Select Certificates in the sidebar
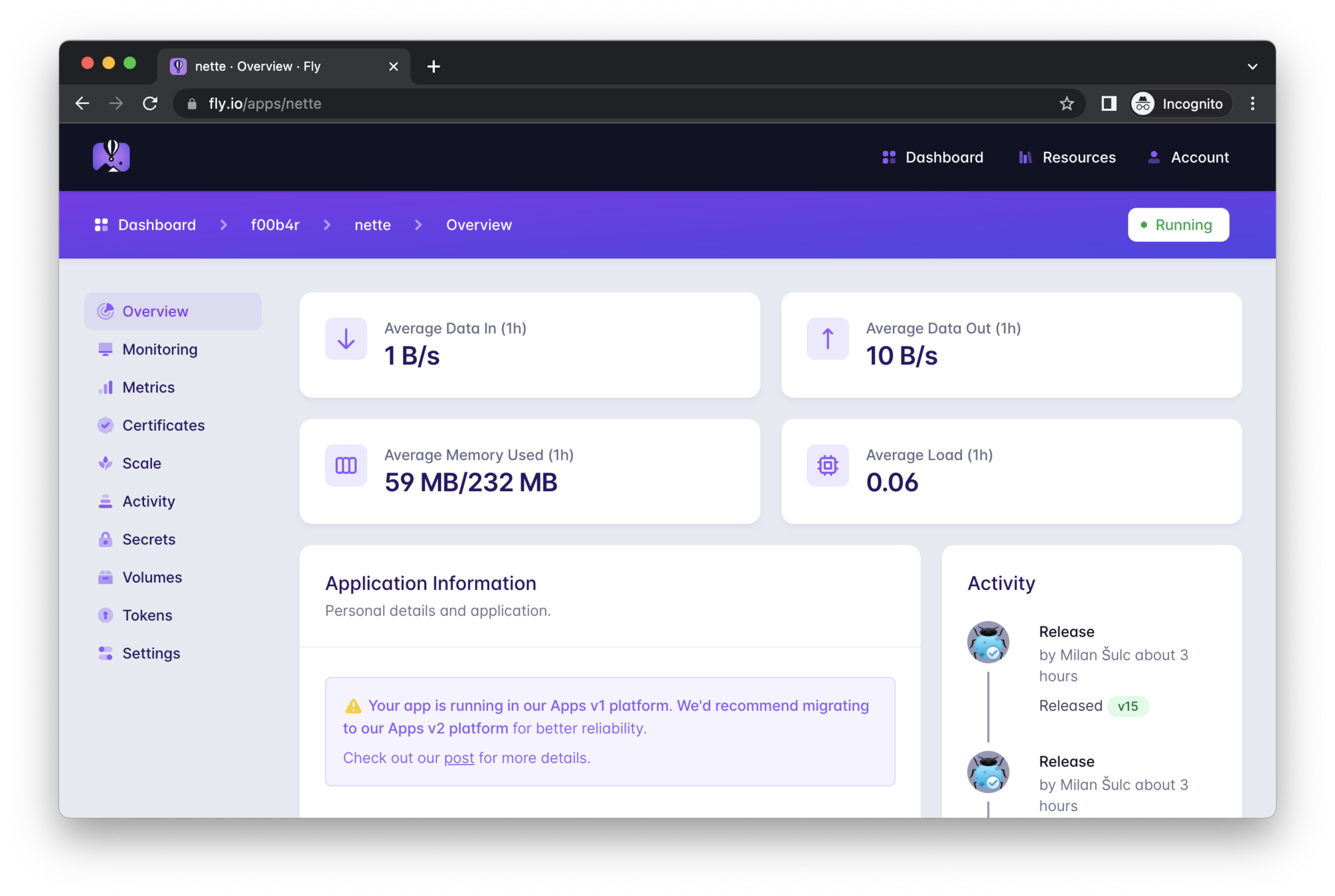This screenshot has width=1335, height=896. point(163,425)
